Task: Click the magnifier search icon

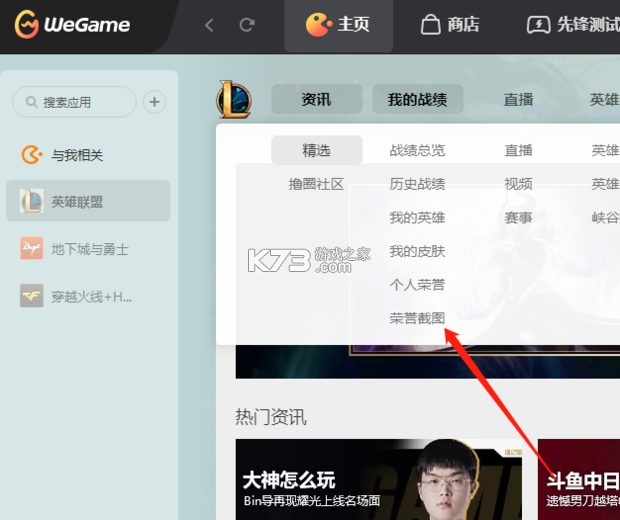Action: (x=31, y=102)
